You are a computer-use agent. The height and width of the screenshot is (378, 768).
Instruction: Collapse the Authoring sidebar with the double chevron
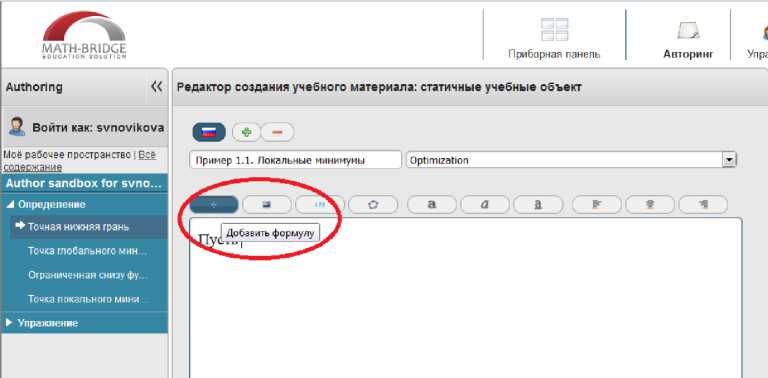(x=157, y=87)
